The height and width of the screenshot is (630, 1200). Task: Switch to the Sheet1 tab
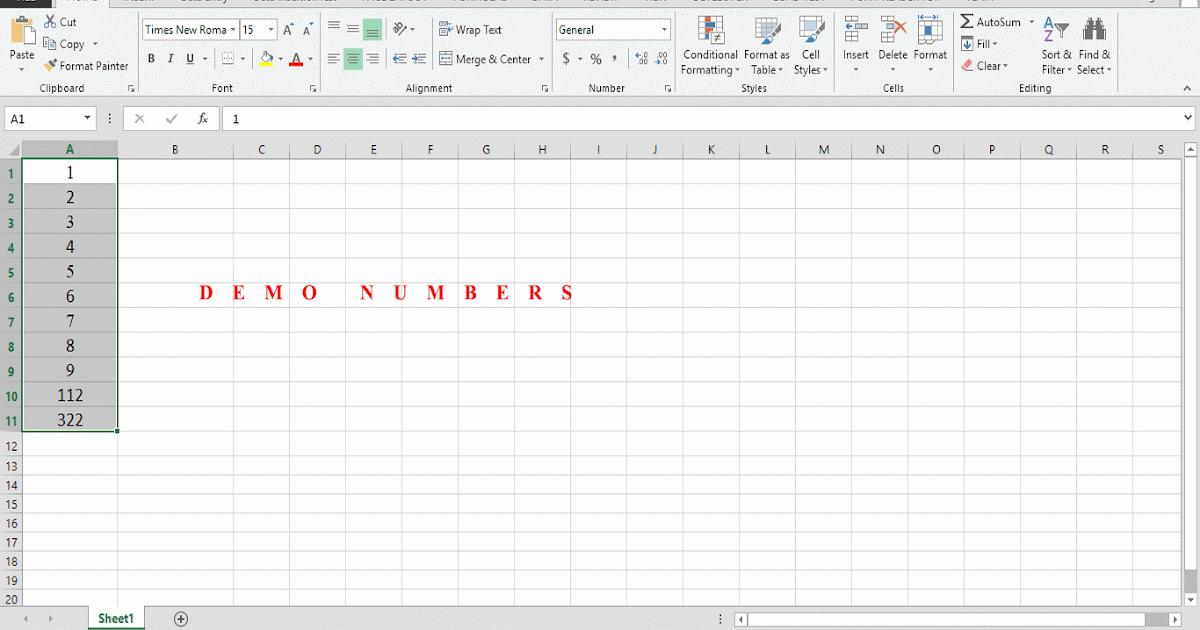[x=115, y=618]
